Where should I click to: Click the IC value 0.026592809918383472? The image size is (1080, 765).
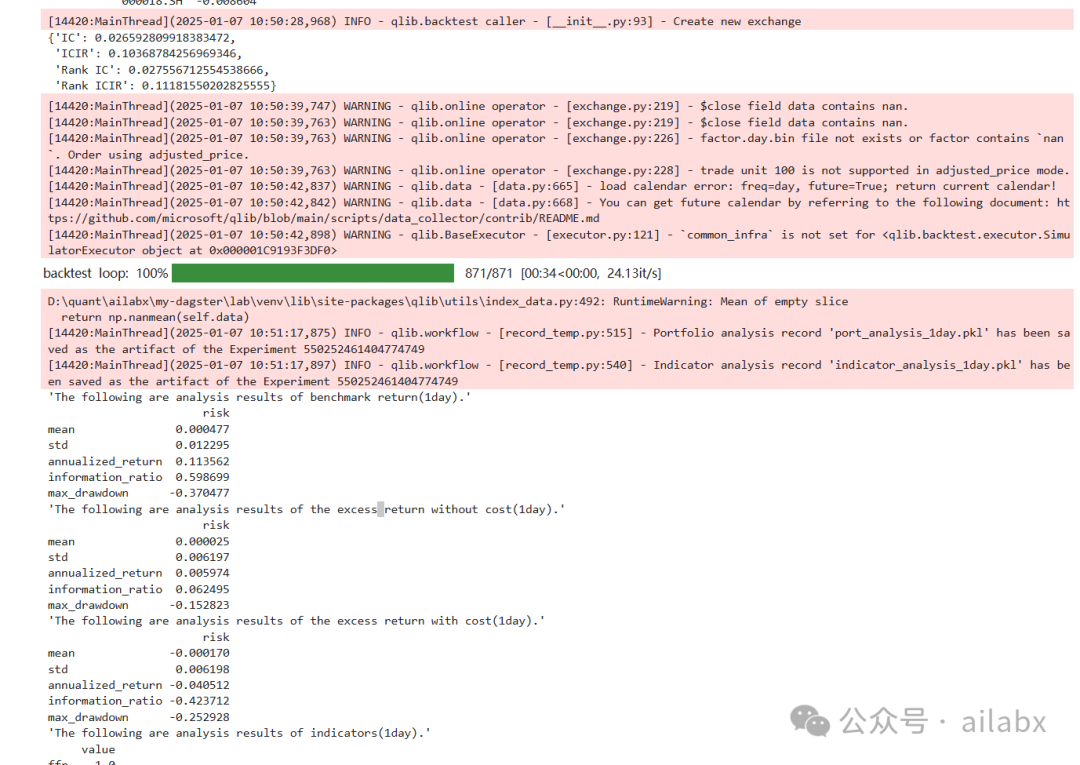coord(164,38)
